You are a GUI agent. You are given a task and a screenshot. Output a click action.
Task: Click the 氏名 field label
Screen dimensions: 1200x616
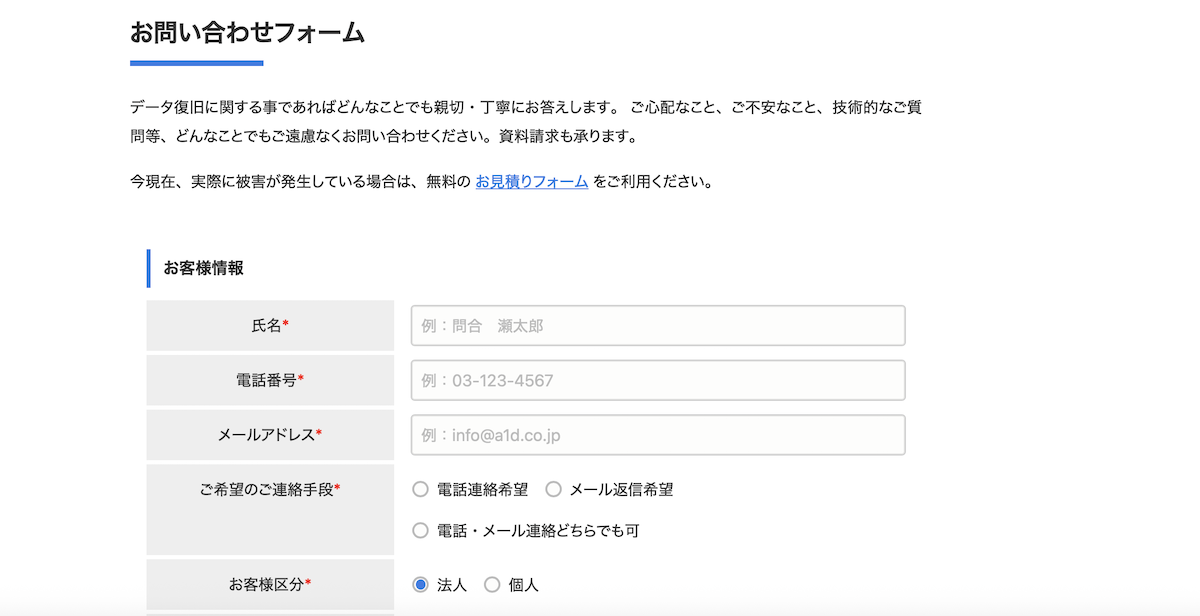(266, 325)
